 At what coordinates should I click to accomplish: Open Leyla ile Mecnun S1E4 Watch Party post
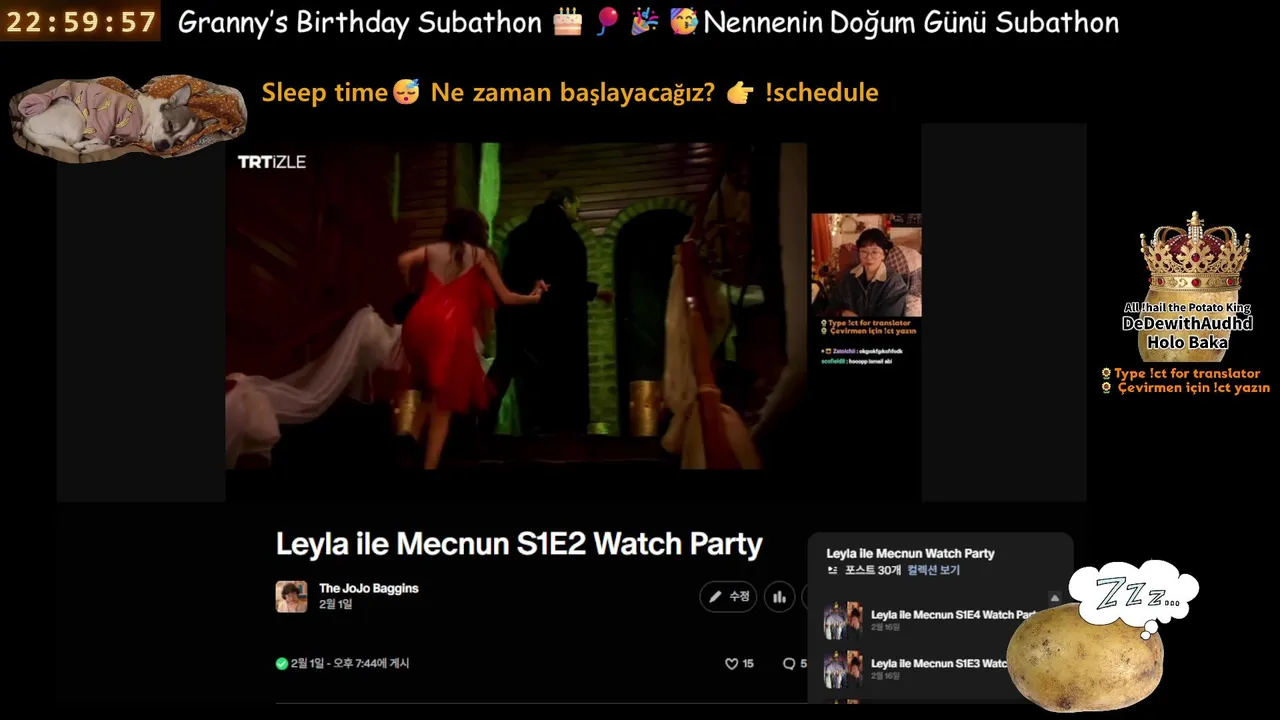953,615
